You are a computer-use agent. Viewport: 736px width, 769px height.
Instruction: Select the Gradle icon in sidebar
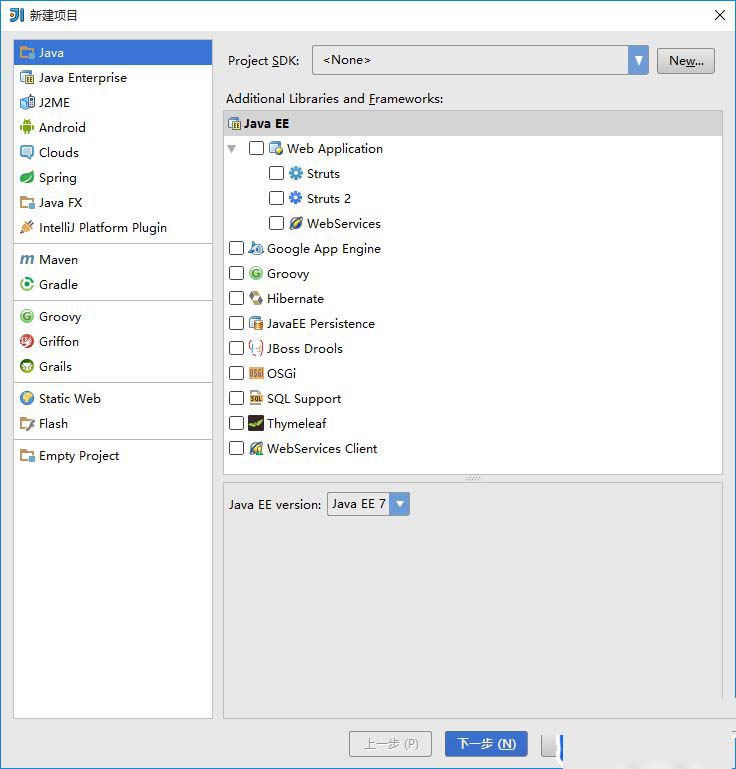coord(27,284)
